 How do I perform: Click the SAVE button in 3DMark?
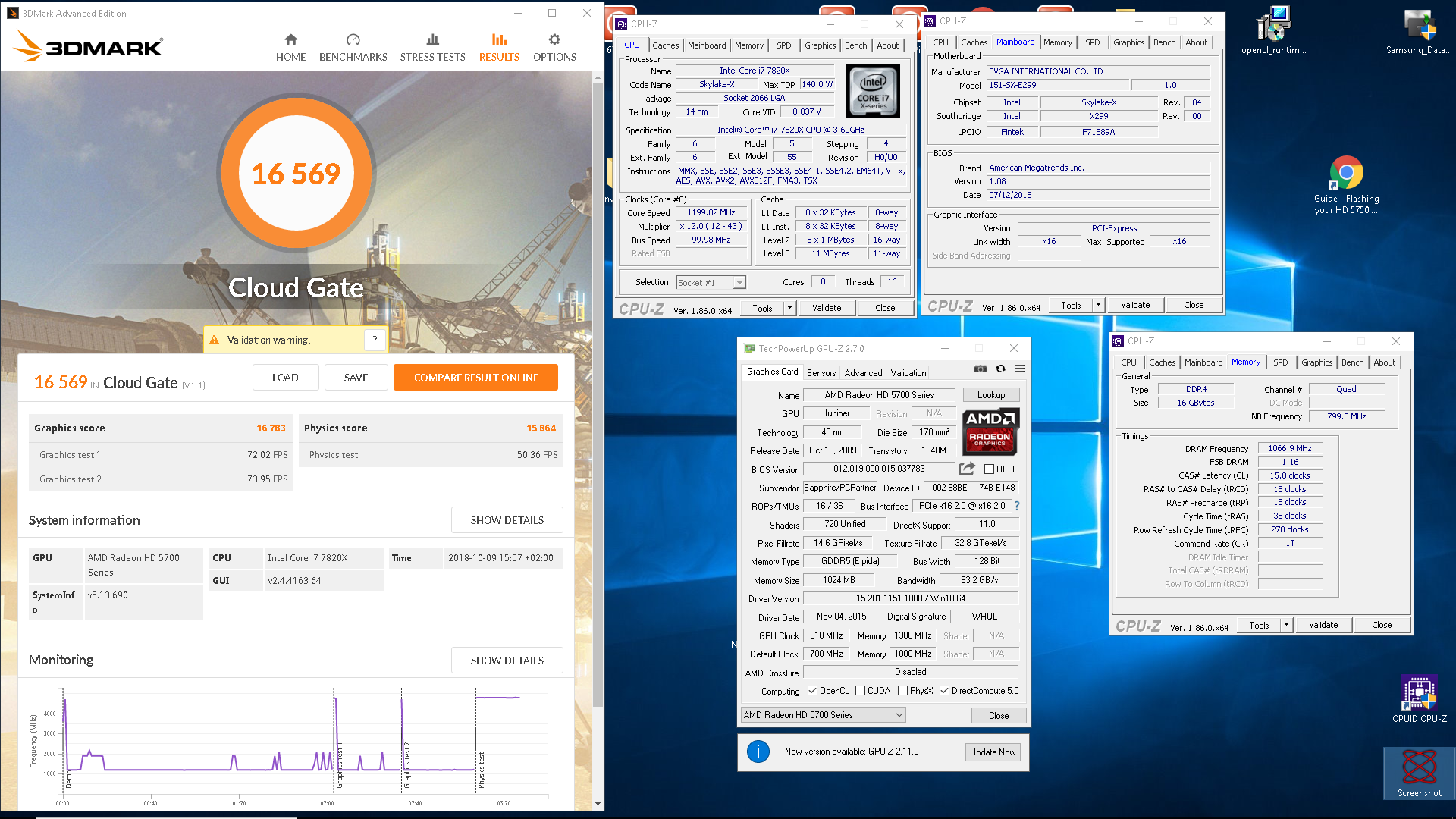coord(356,378)
